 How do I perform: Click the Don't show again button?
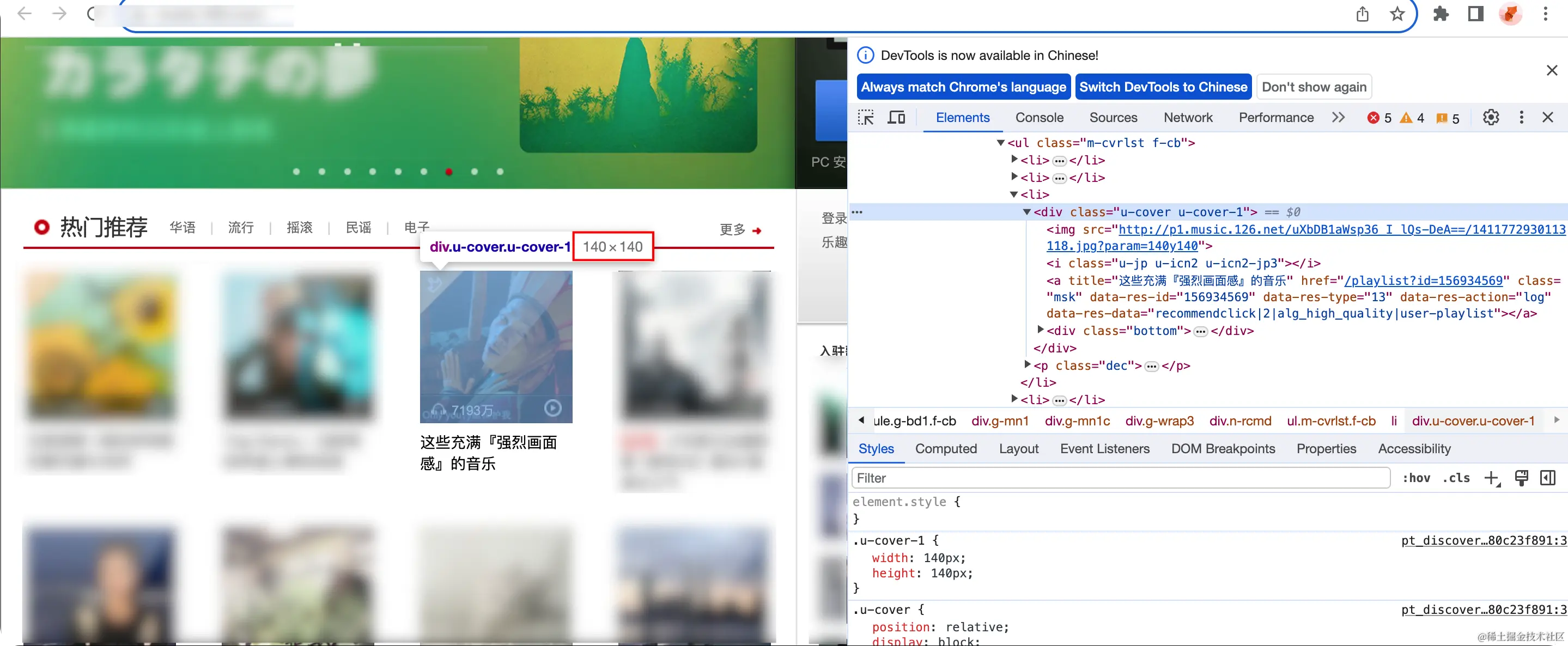[x=1314, y=87]
